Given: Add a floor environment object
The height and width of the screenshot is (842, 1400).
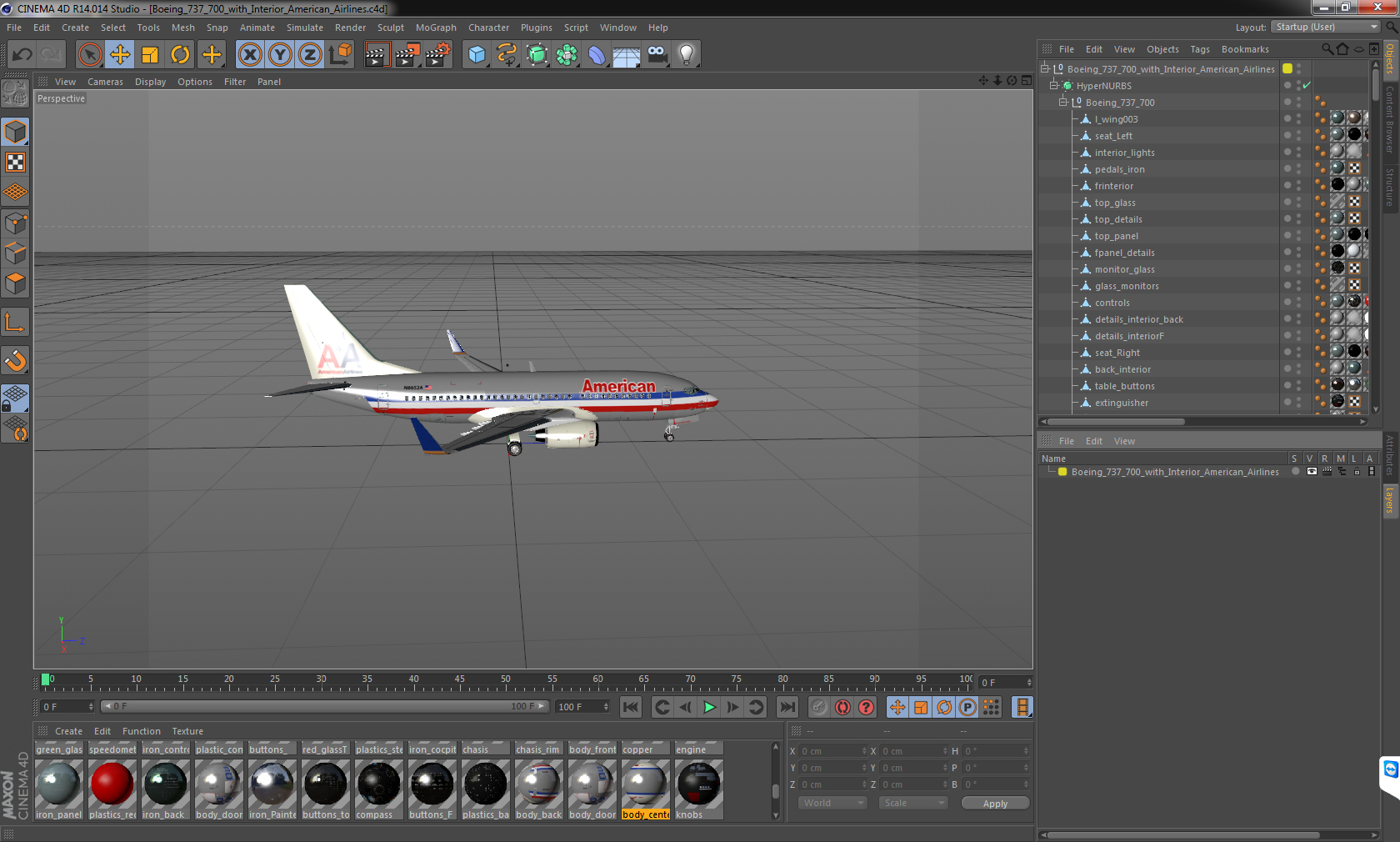Looking at the screenshot, I should click(x=627, y=55).
